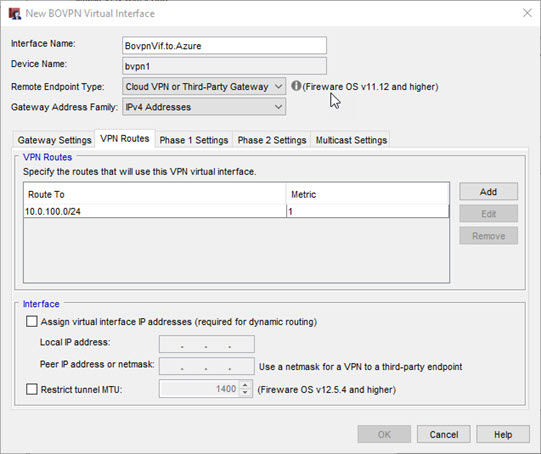Open the Gateway Address Family dropdown
541x454 pixels.
click(x=204, y=107)
